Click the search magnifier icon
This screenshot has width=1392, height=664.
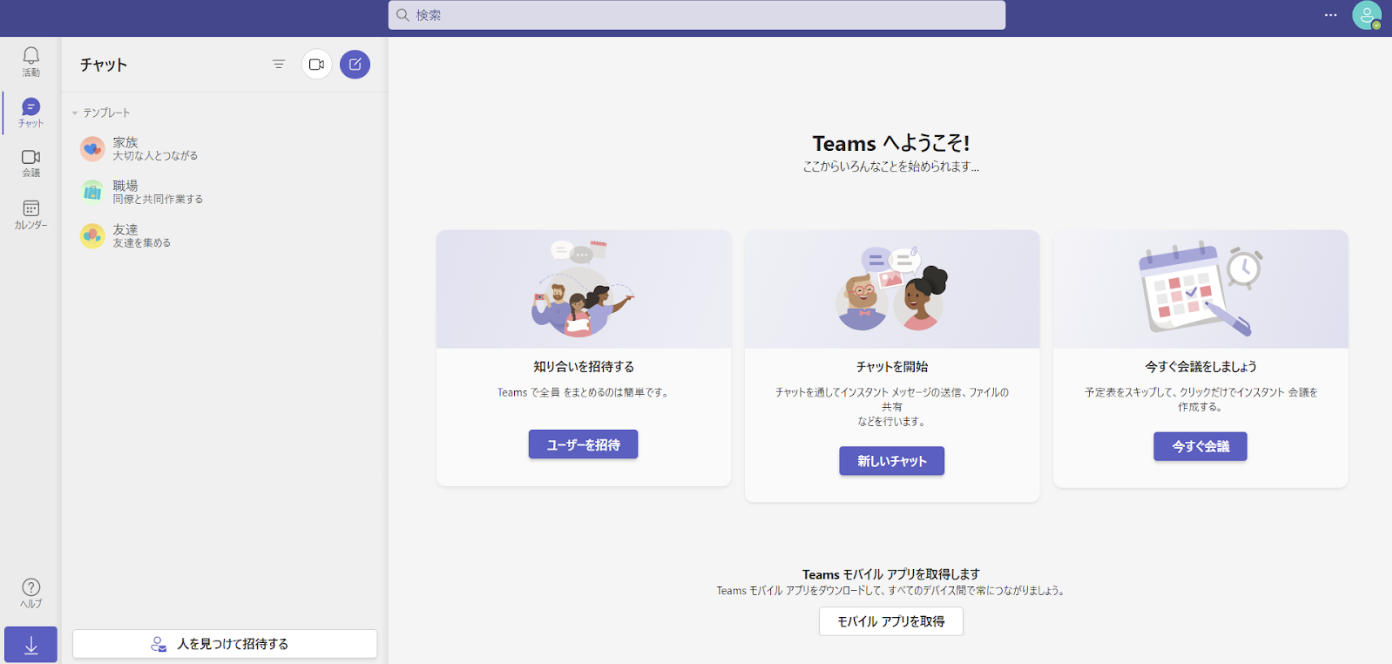click(403, 15)
